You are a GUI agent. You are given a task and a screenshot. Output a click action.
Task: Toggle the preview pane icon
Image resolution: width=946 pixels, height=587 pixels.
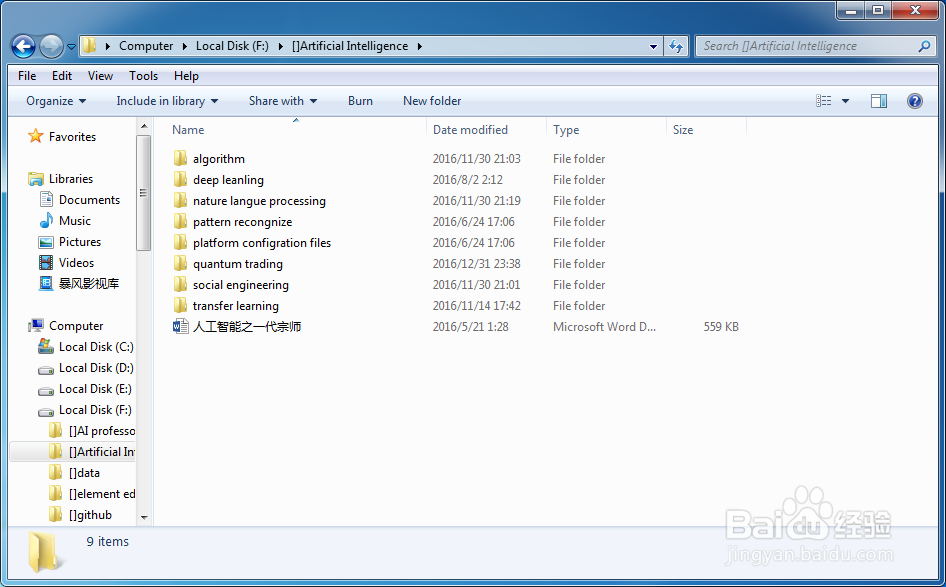[x=879, y=101]
